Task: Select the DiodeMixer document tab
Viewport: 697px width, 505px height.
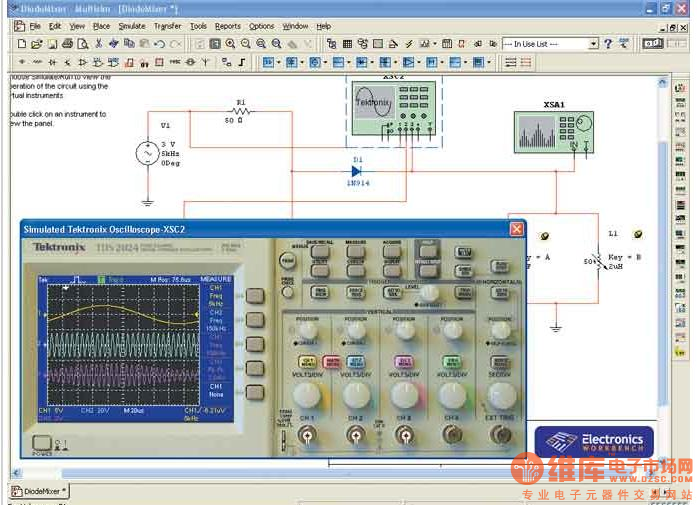Action: (x=39, y=491)
